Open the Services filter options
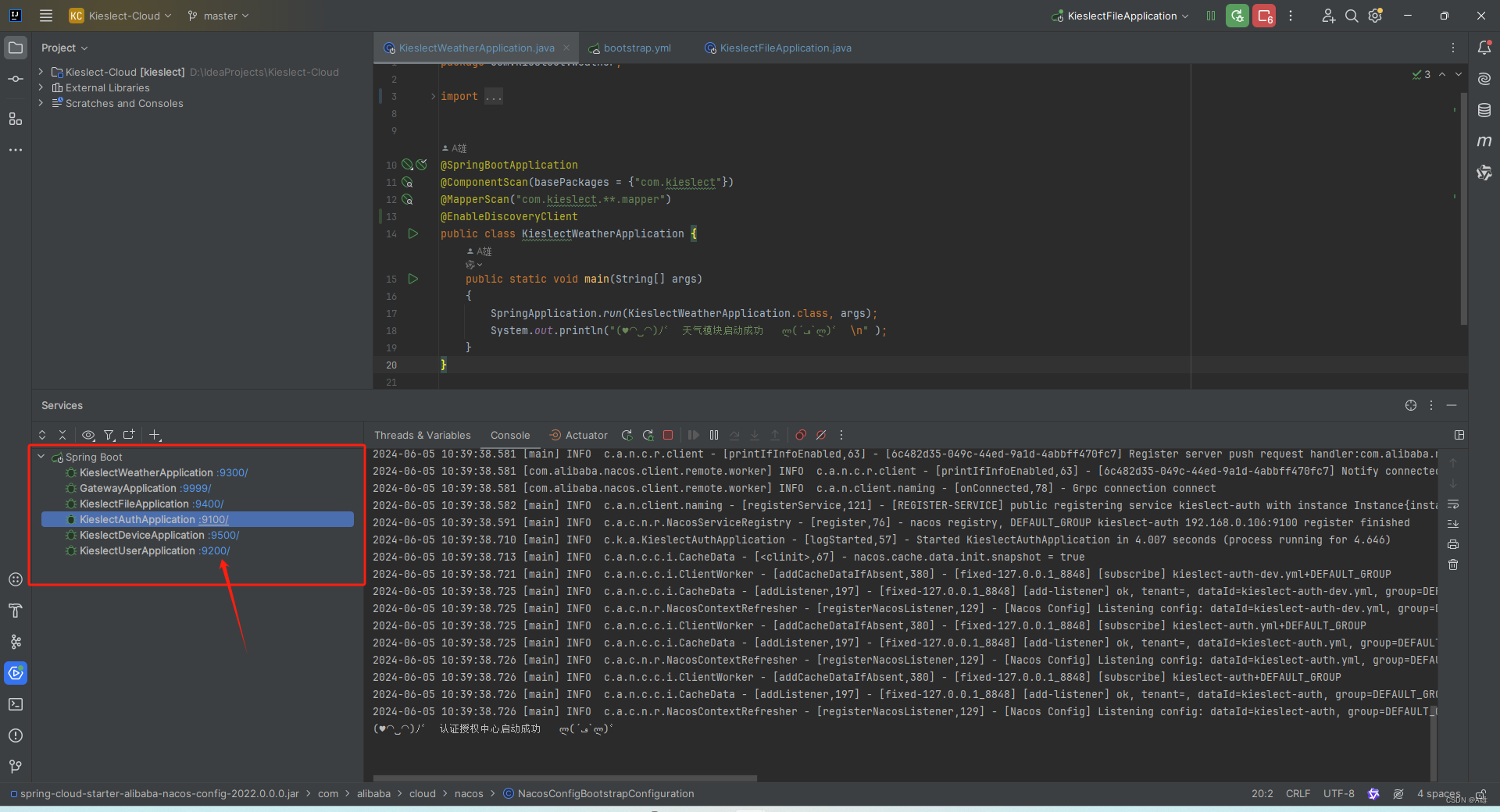 [109, 435]
